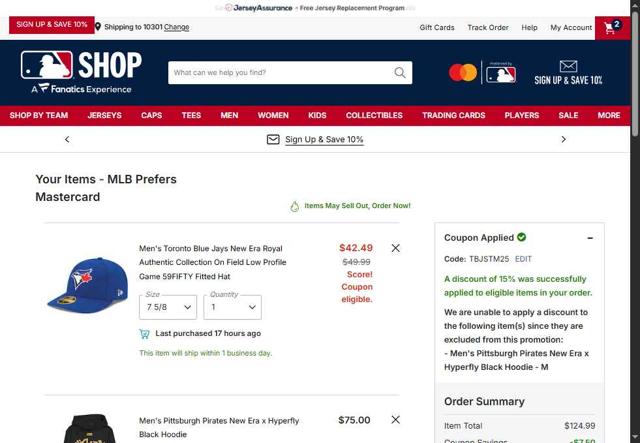The width and height of the screenshot is (640, 443).
Task: Click the MLB Shop logo
Action: click(81, 72)
